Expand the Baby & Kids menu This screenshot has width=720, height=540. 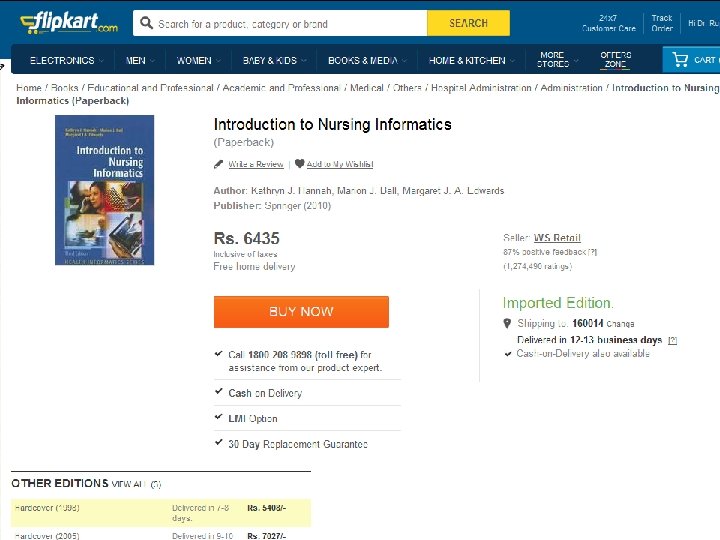[275, 60]
